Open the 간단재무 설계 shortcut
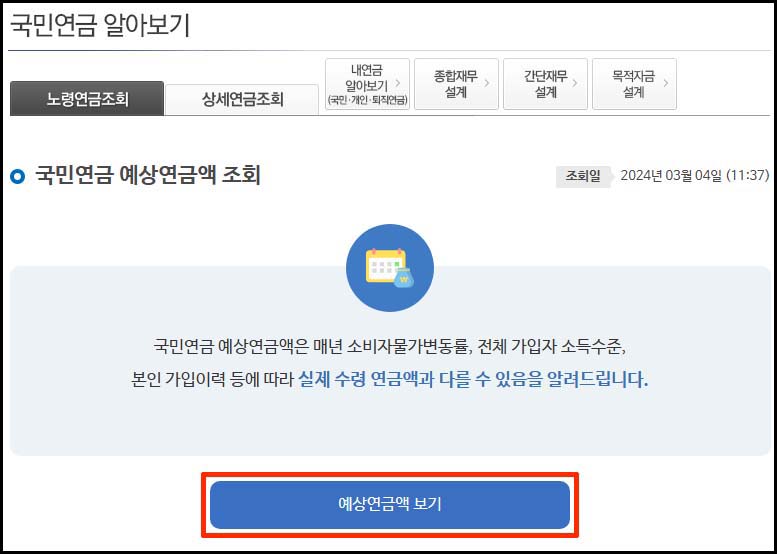 pos(545,84)
